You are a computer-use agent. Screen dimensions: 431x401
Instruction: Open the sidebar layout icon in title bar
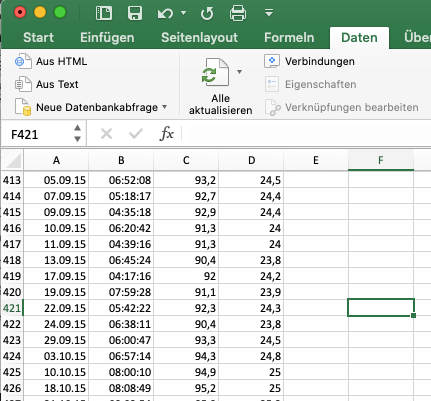click(x=104, y=13)
